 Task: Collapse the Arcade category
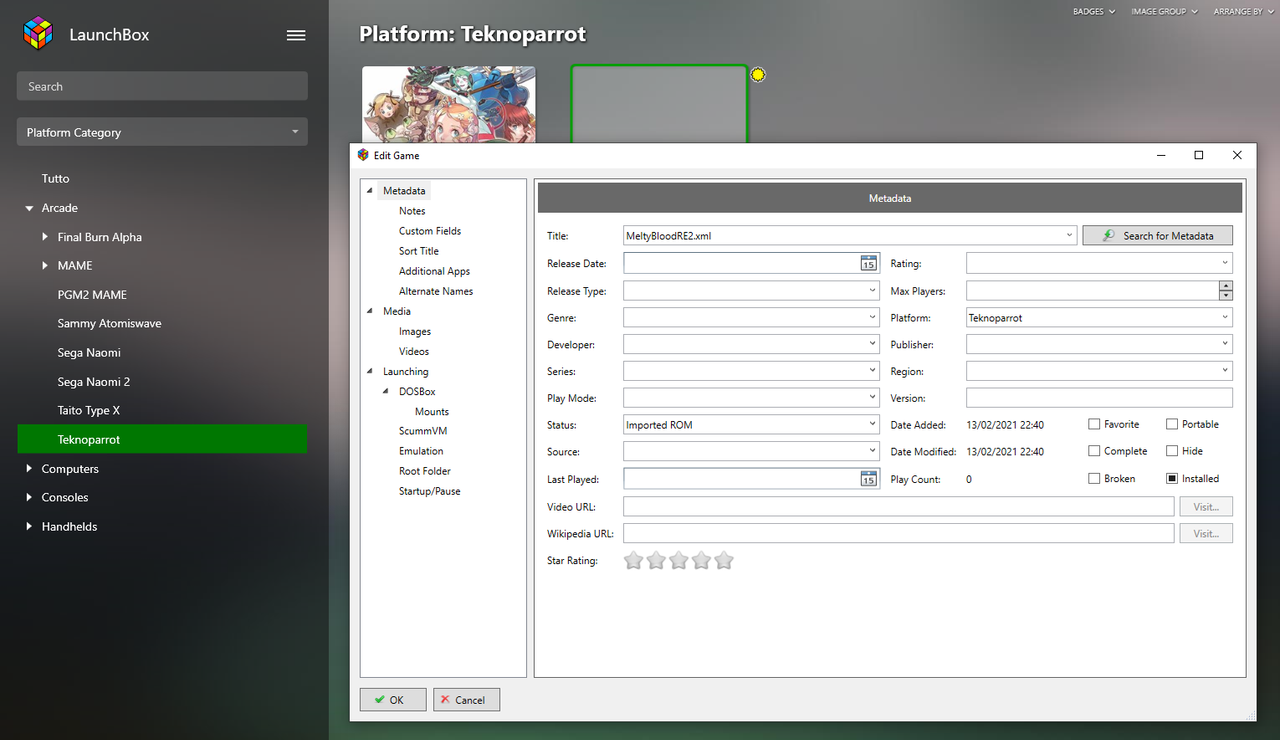[x=29, y=208]
